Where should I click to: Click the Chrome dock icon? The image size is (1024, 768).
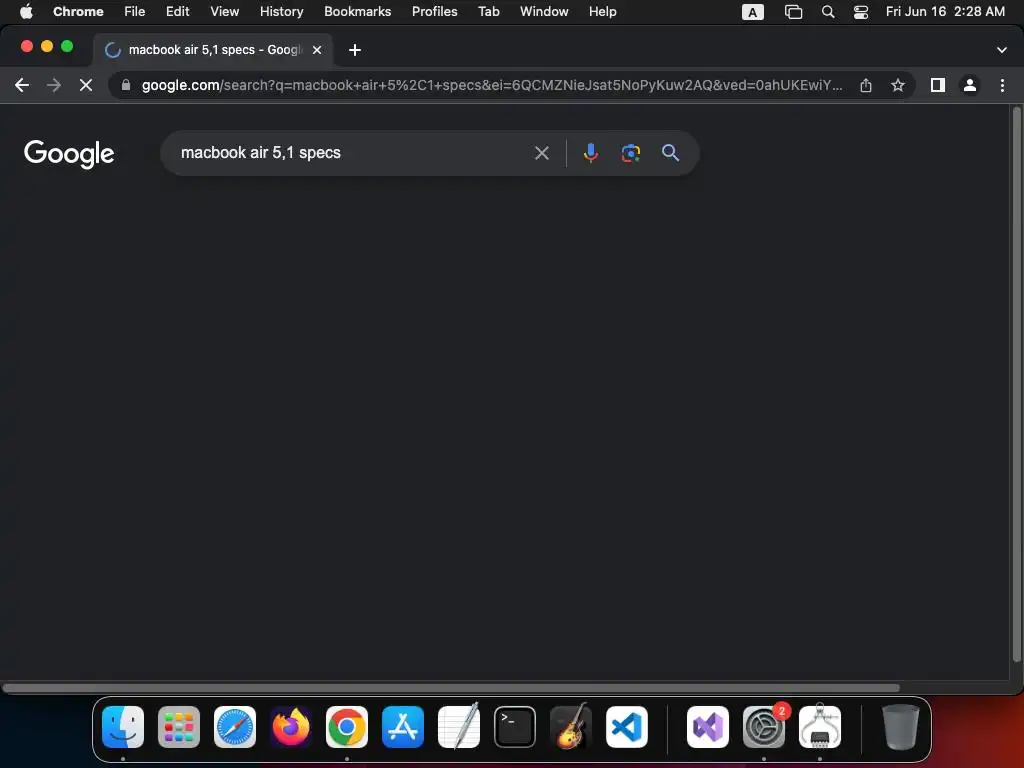point(347,727)
